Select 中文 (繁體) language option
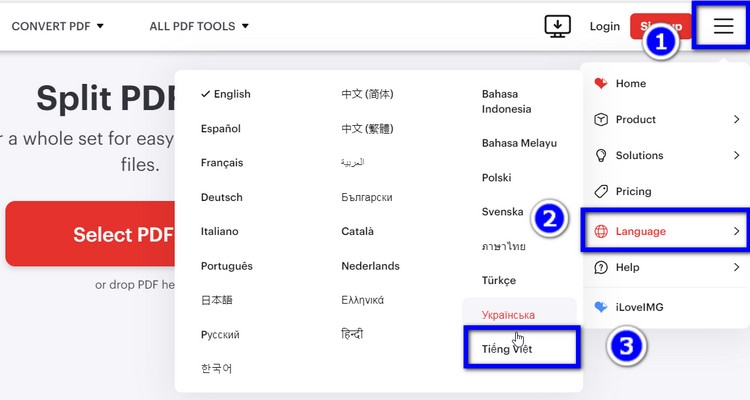The width and height of the screenshot is (750, 400). click(367, 128)
